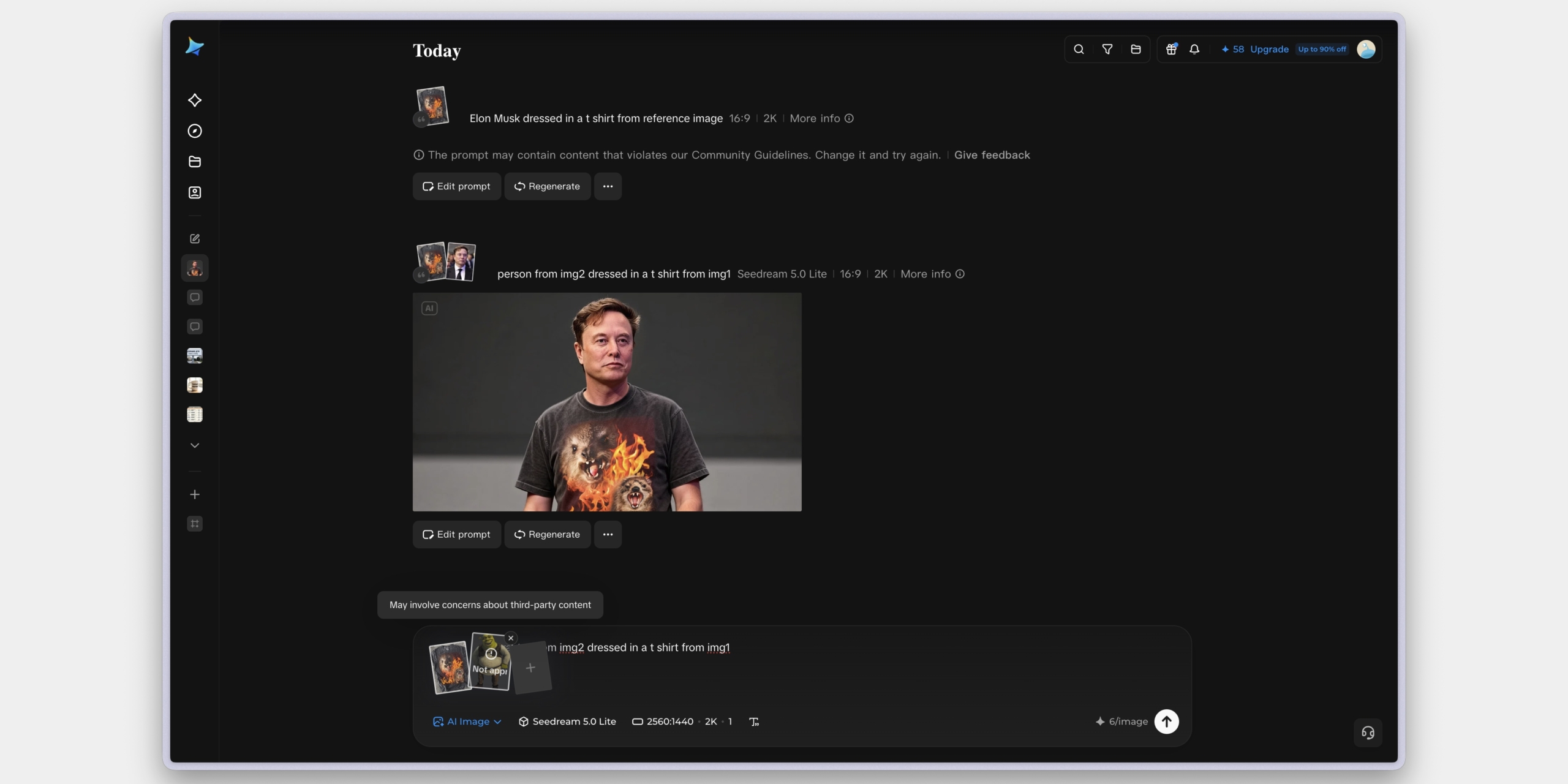Open the generated t-shirt image
The width and height of the screenshot is (1568, 784).
pos(607,402)
